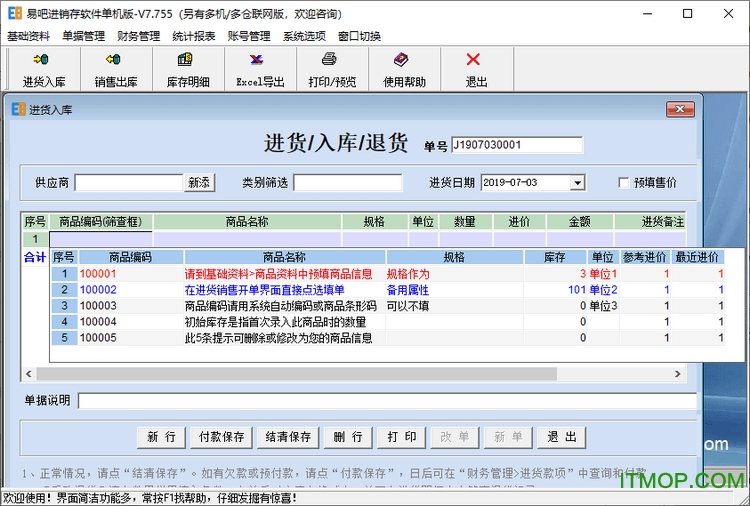Viewport: 750px width, 506px height.
Task: Open the 销售出库 toolbar icon
Action: [x=116, y=70]
